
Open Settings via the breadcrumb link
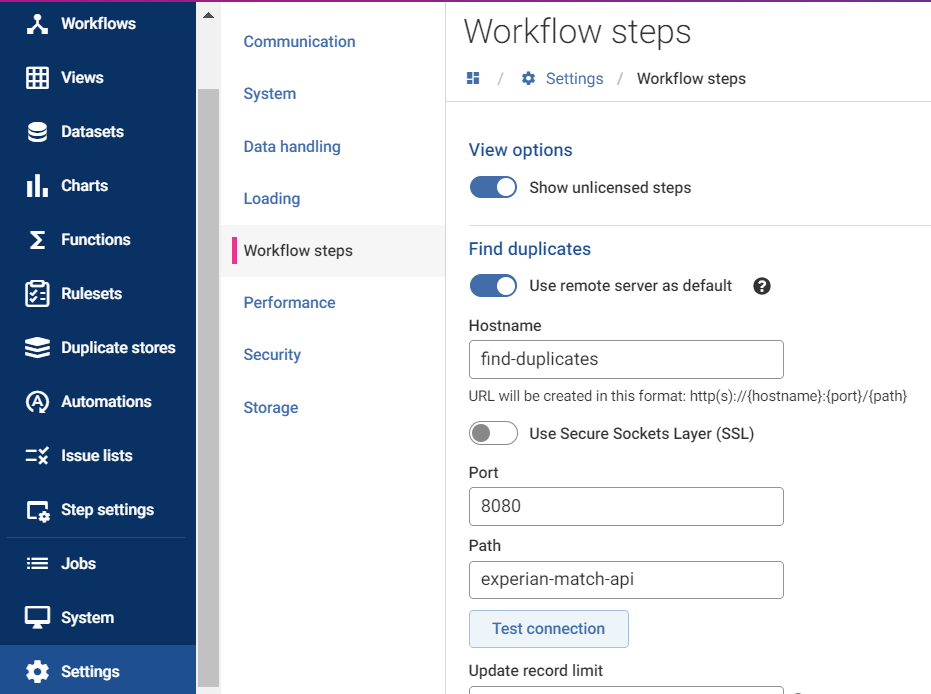tap(573, 78)
